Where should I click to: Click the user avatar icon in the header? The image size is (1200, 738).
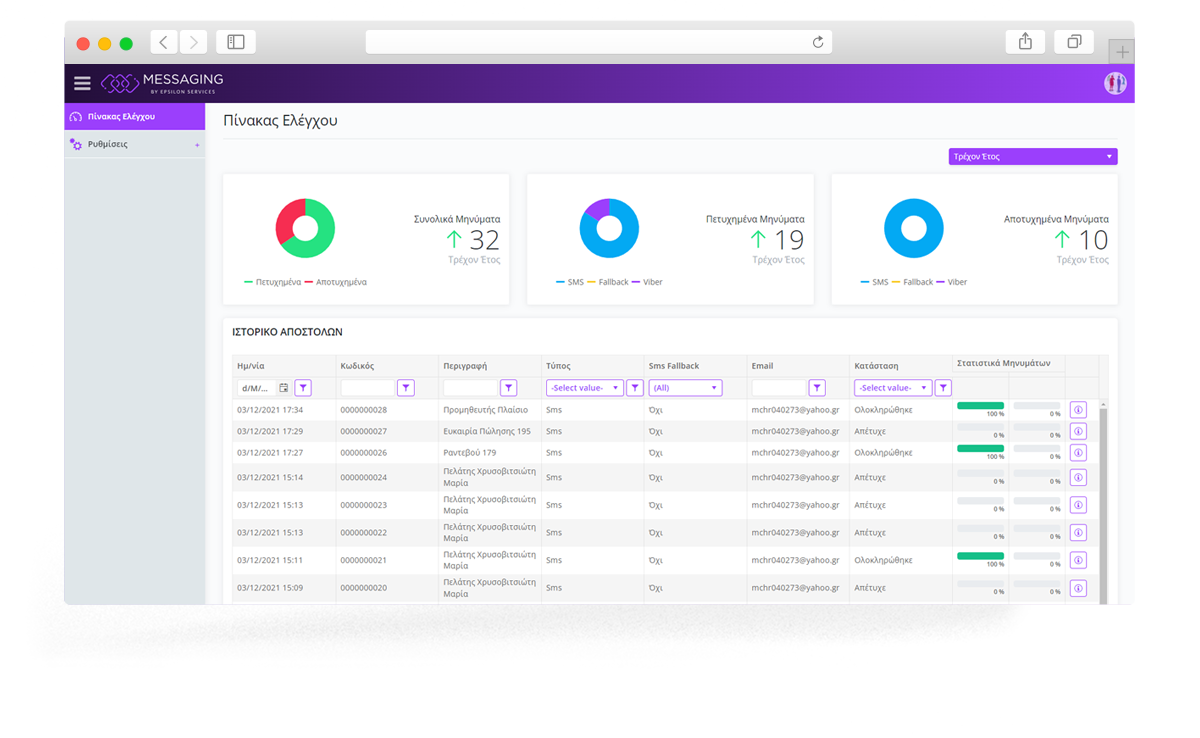[x=1114, y=84]
